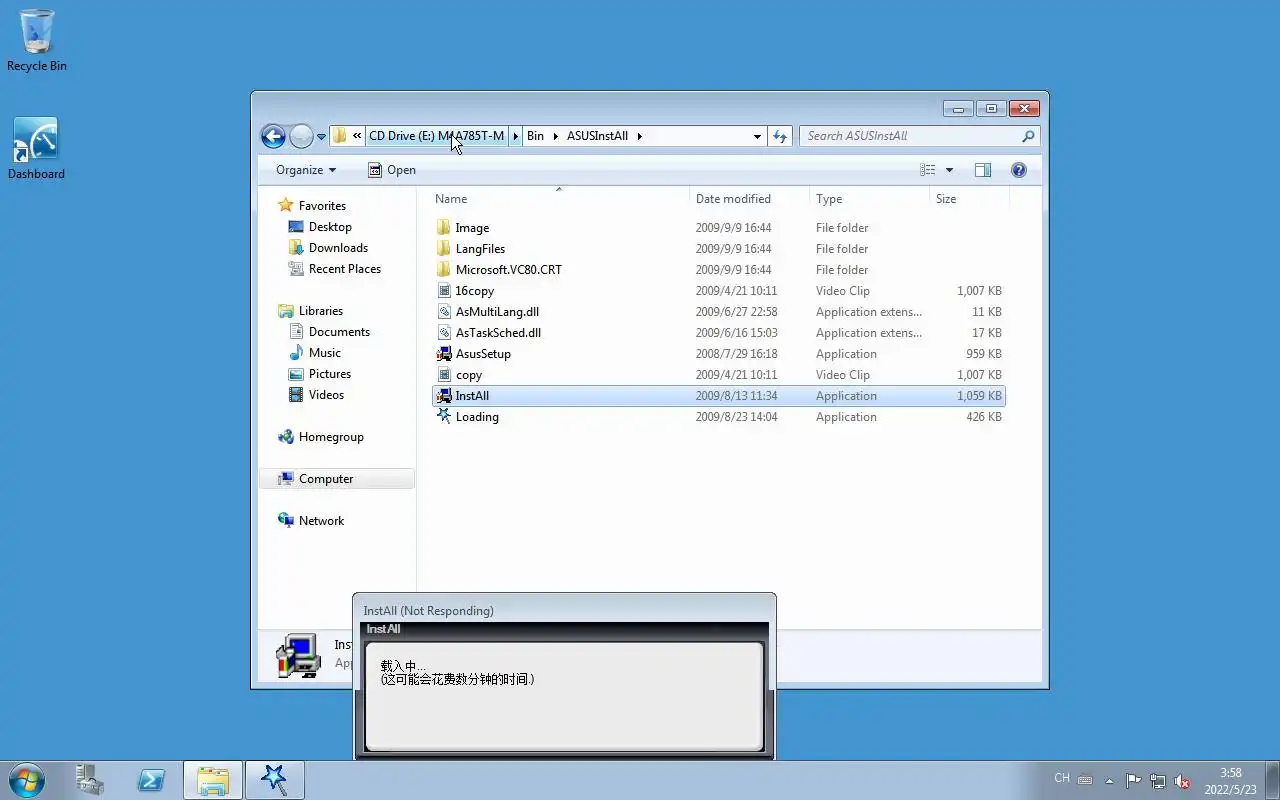Open the Dashboard desktop shortcut
The height and width of the screenshot is (800, 1280).
[x=36, y=149]
